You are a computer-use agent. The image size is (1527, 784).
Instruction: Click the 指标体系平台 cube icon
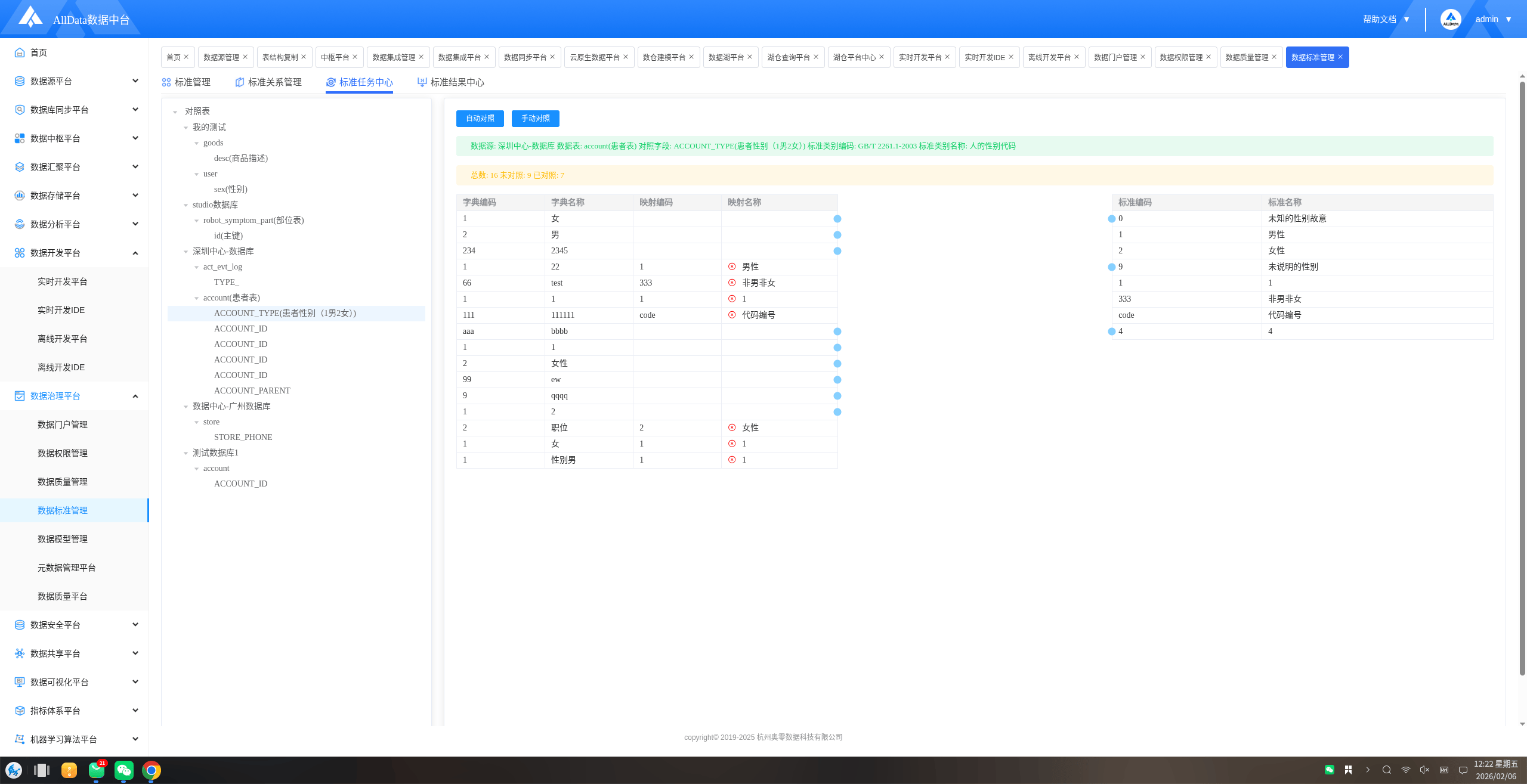20,711
